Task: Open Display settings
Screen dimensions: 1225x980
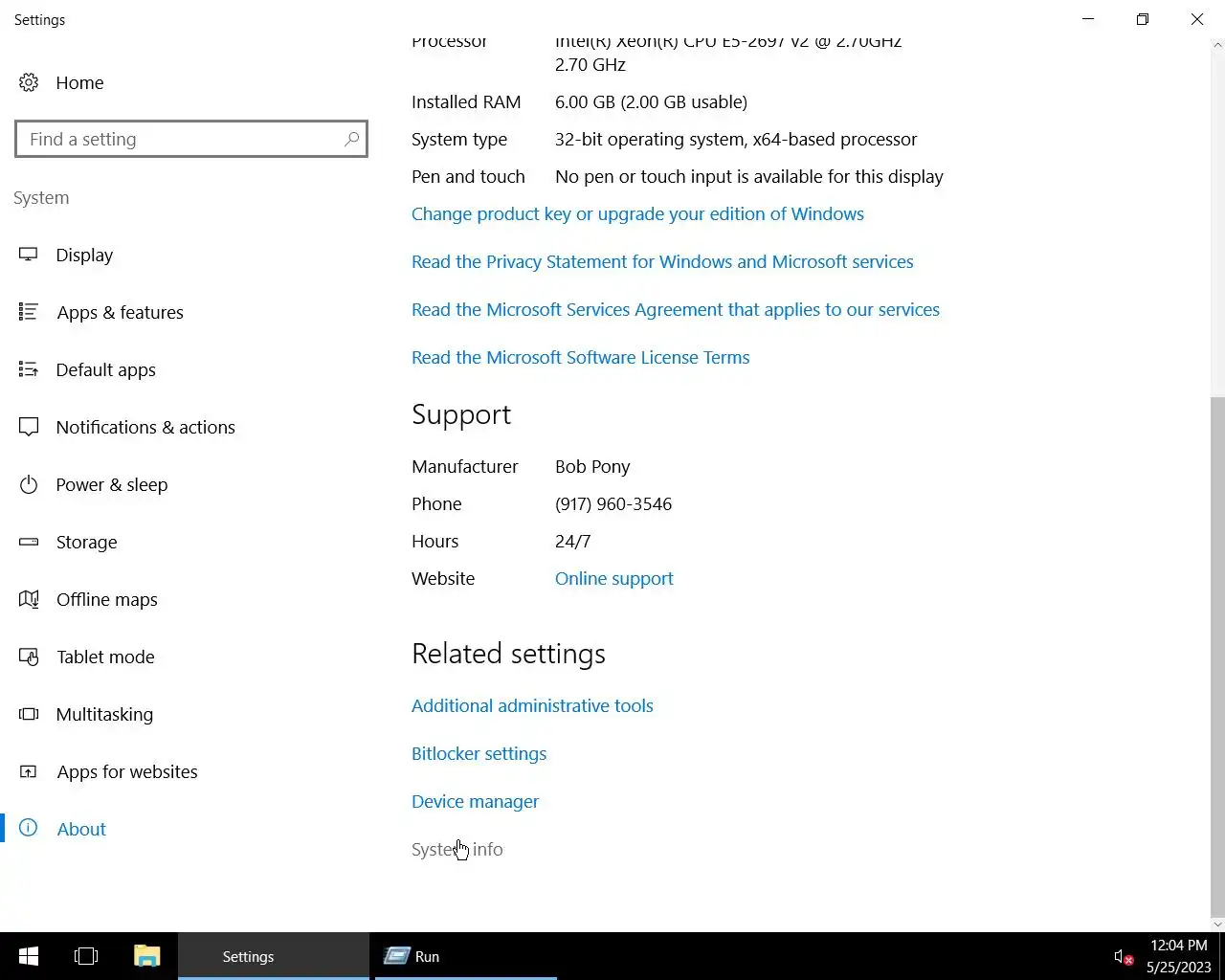Action: click(84, 255)
